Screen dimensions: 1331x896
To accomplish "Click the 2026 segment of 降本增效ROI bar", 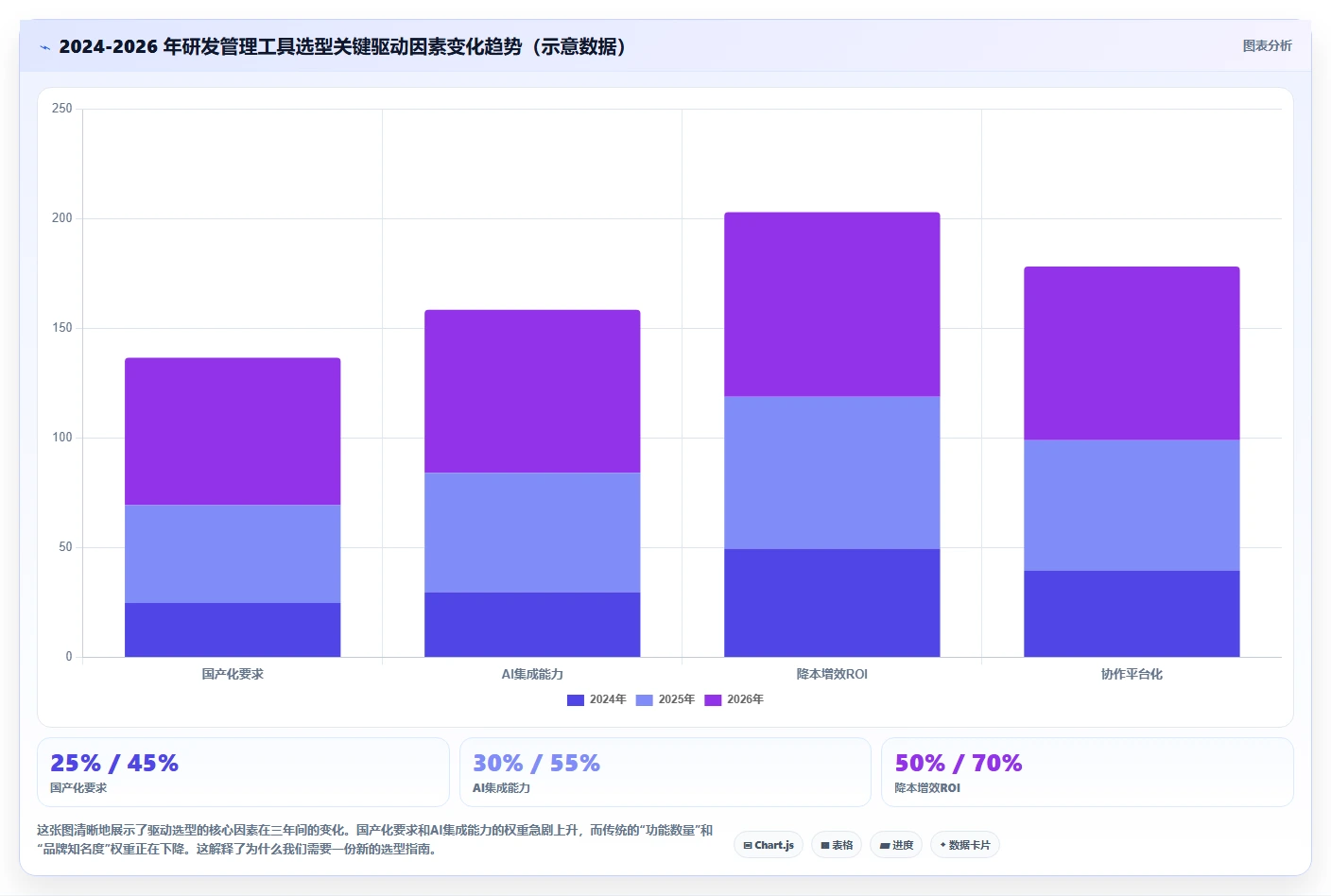I will (x=832, y=304).
